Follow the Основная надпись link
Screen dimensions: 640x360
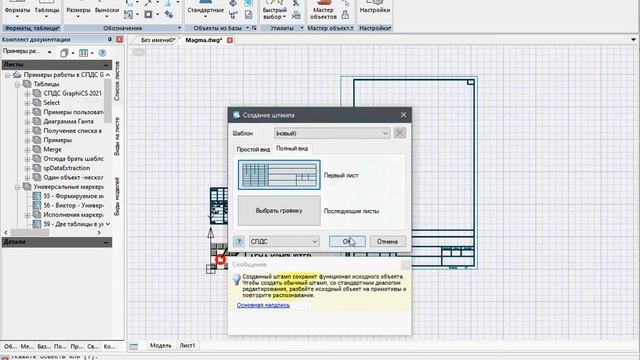(x=263, y=305)
